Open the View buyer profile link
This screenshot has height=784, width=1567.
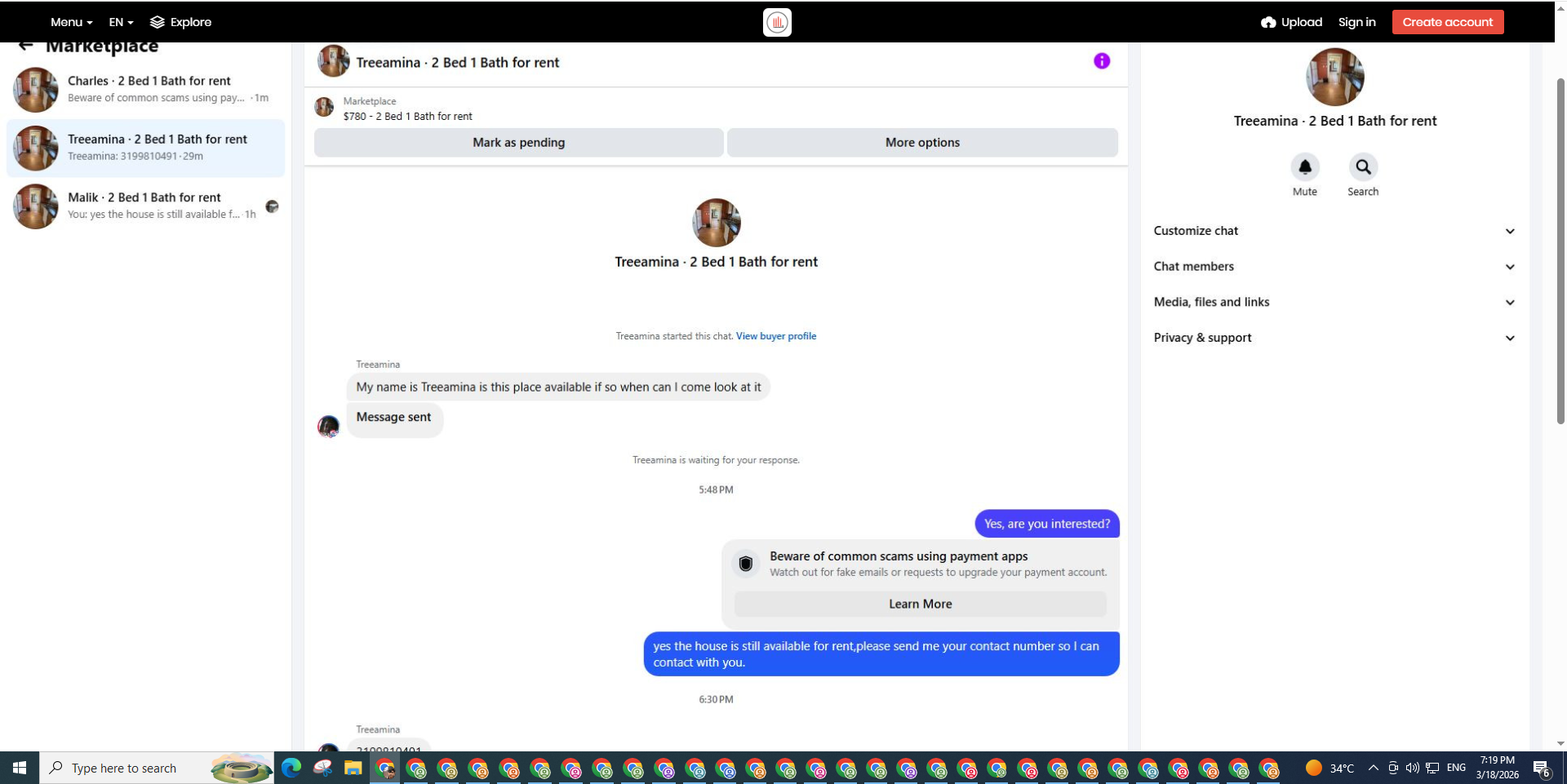tap(776, 336)
